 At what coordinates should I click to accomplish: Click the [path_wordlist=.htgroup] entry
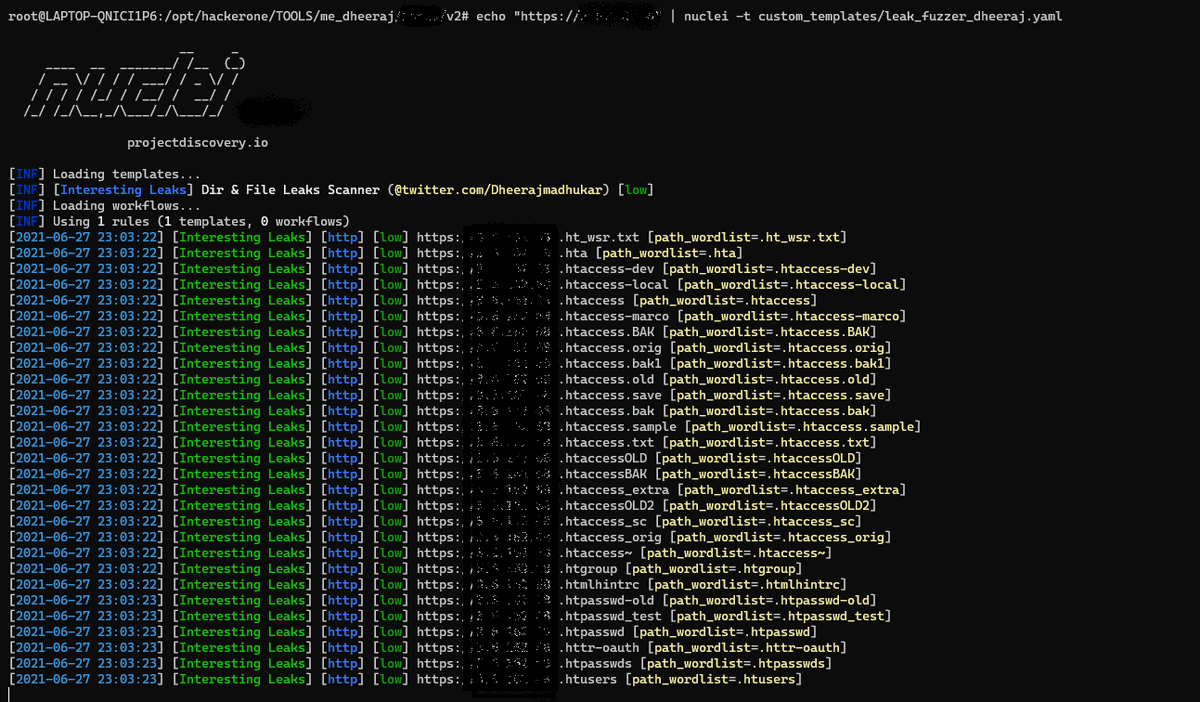point(715,569)
